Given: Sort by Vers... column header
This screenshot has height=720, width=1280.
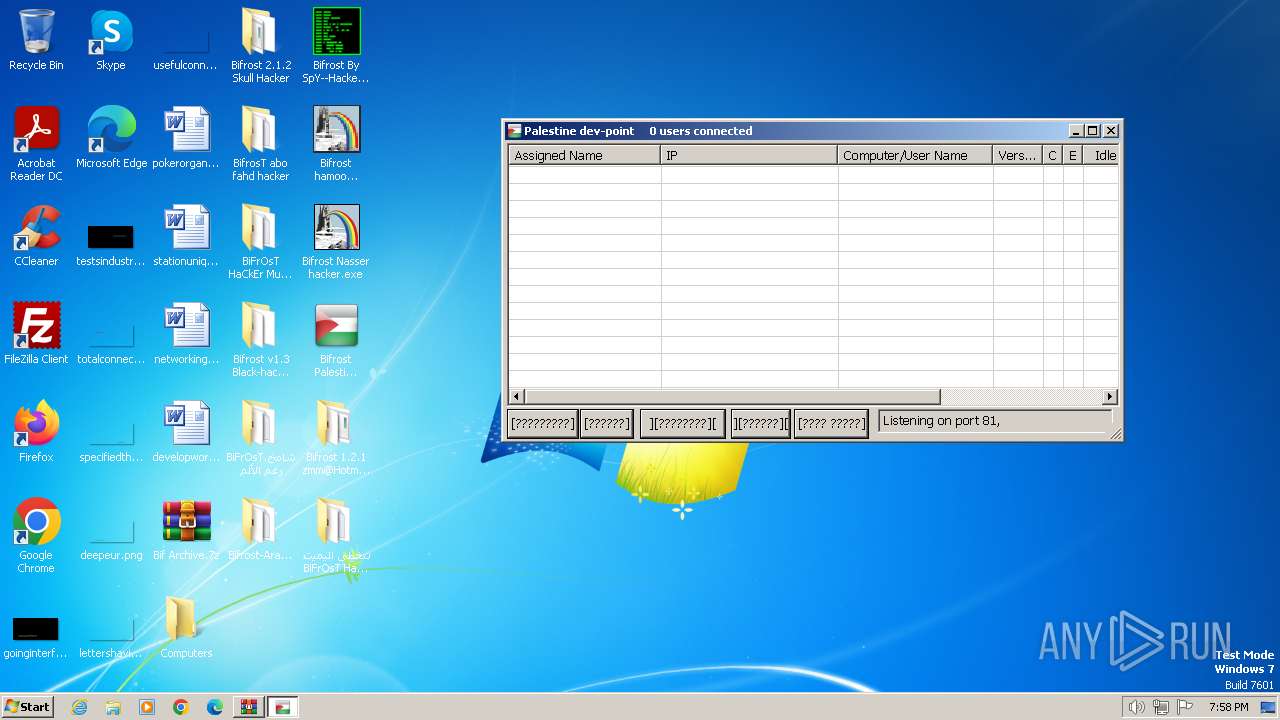Looking at the screenshot, I should pos(1017,155).
